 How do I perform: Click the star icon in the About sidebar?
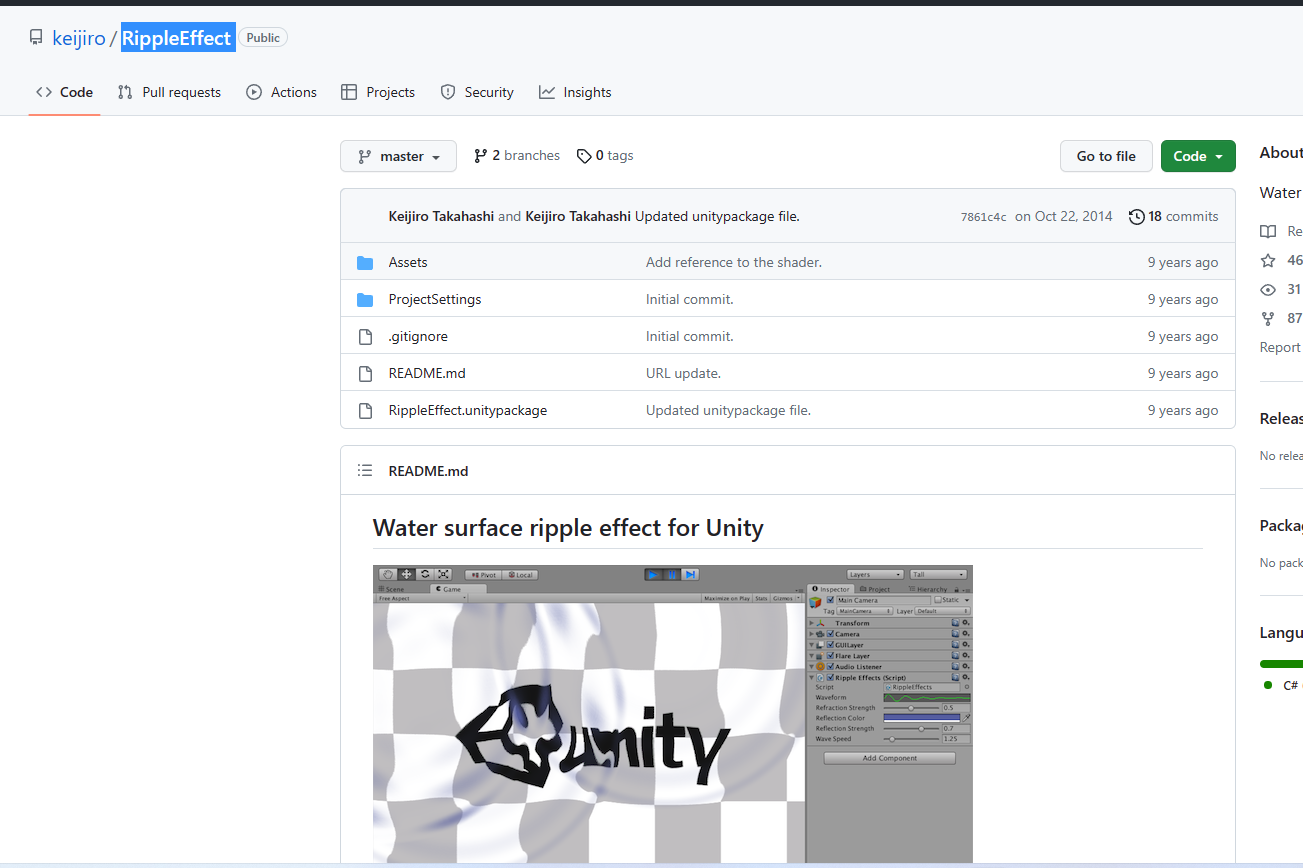[x=1268, y=260]
